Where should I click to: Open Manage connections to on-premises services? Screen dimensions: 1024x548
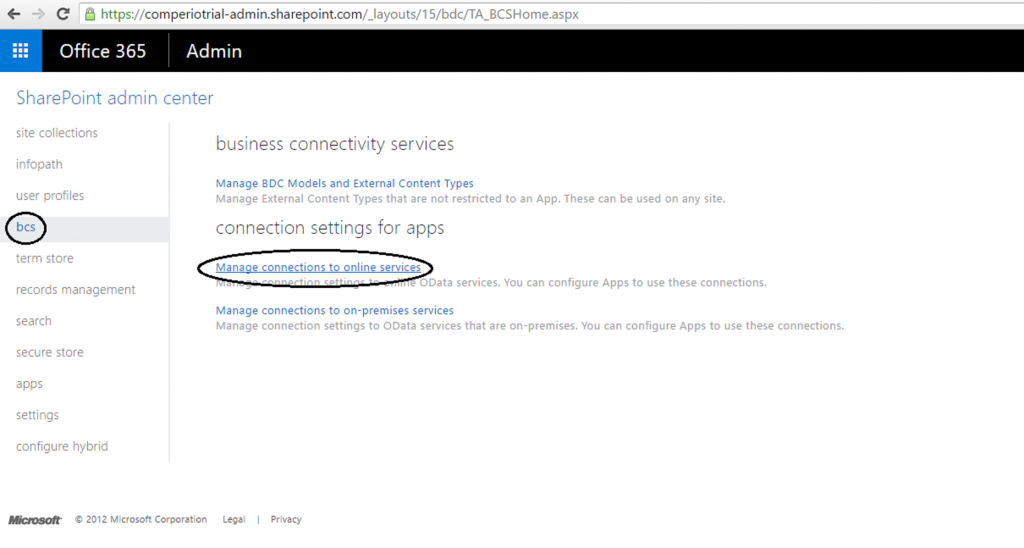(x=334, y=310)
